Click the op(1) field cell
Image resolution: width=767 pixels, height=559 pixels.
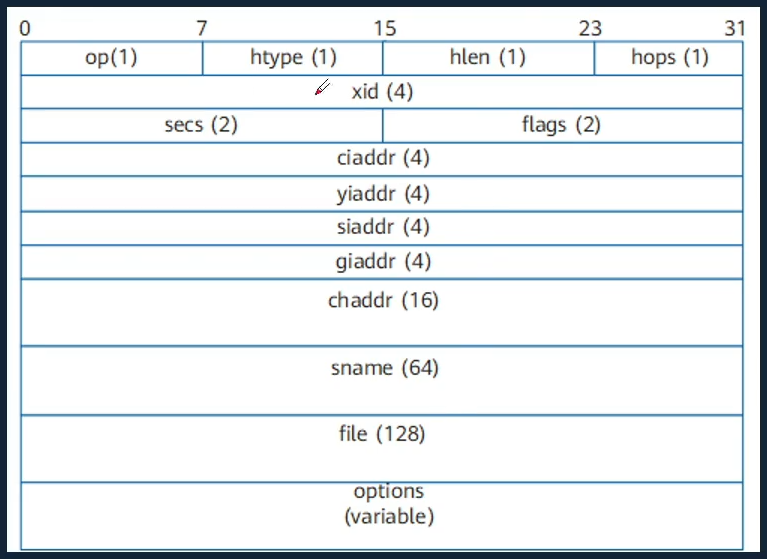click(112, 58)
